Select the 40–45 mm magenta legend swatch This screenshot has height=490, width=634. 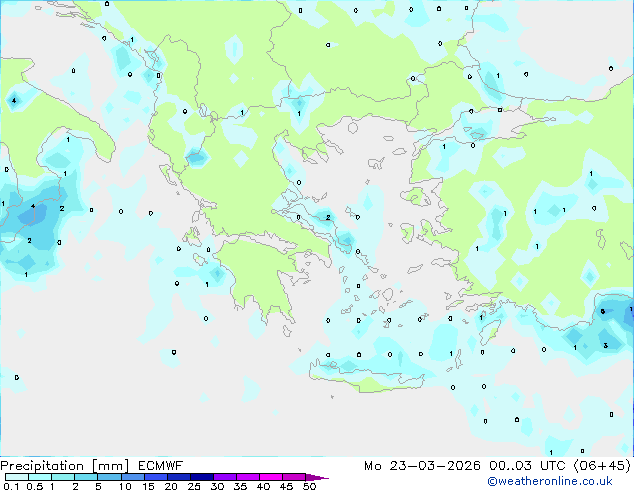click(271, 477)
